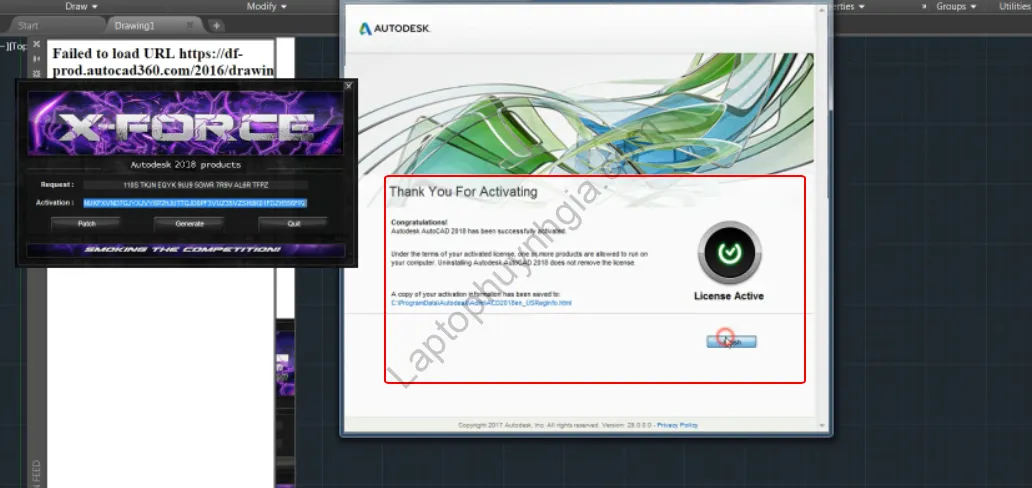Close the Design Feed palette X icon

click(37, 45)
